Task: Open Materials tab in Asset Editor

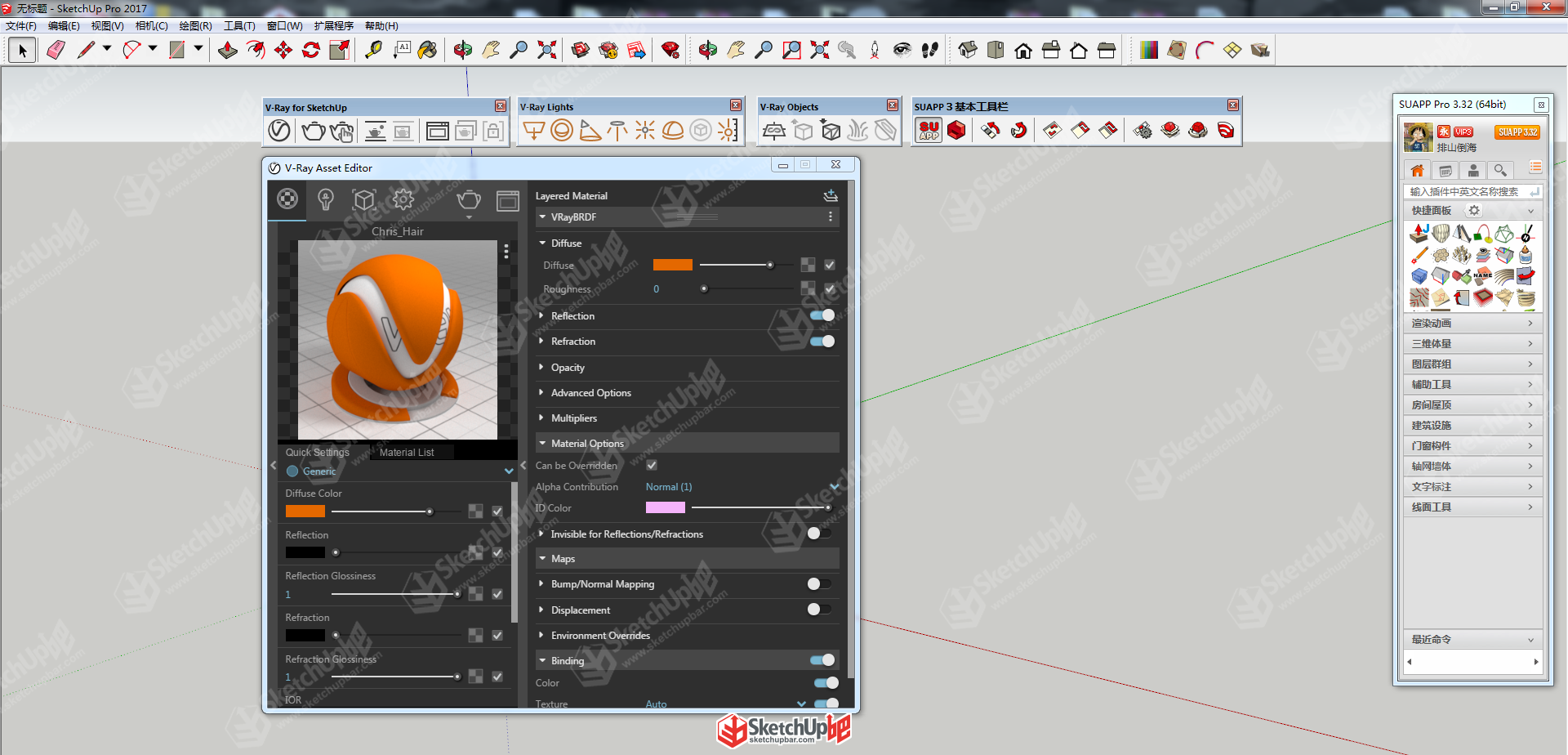Action: [x=287, y=199]
